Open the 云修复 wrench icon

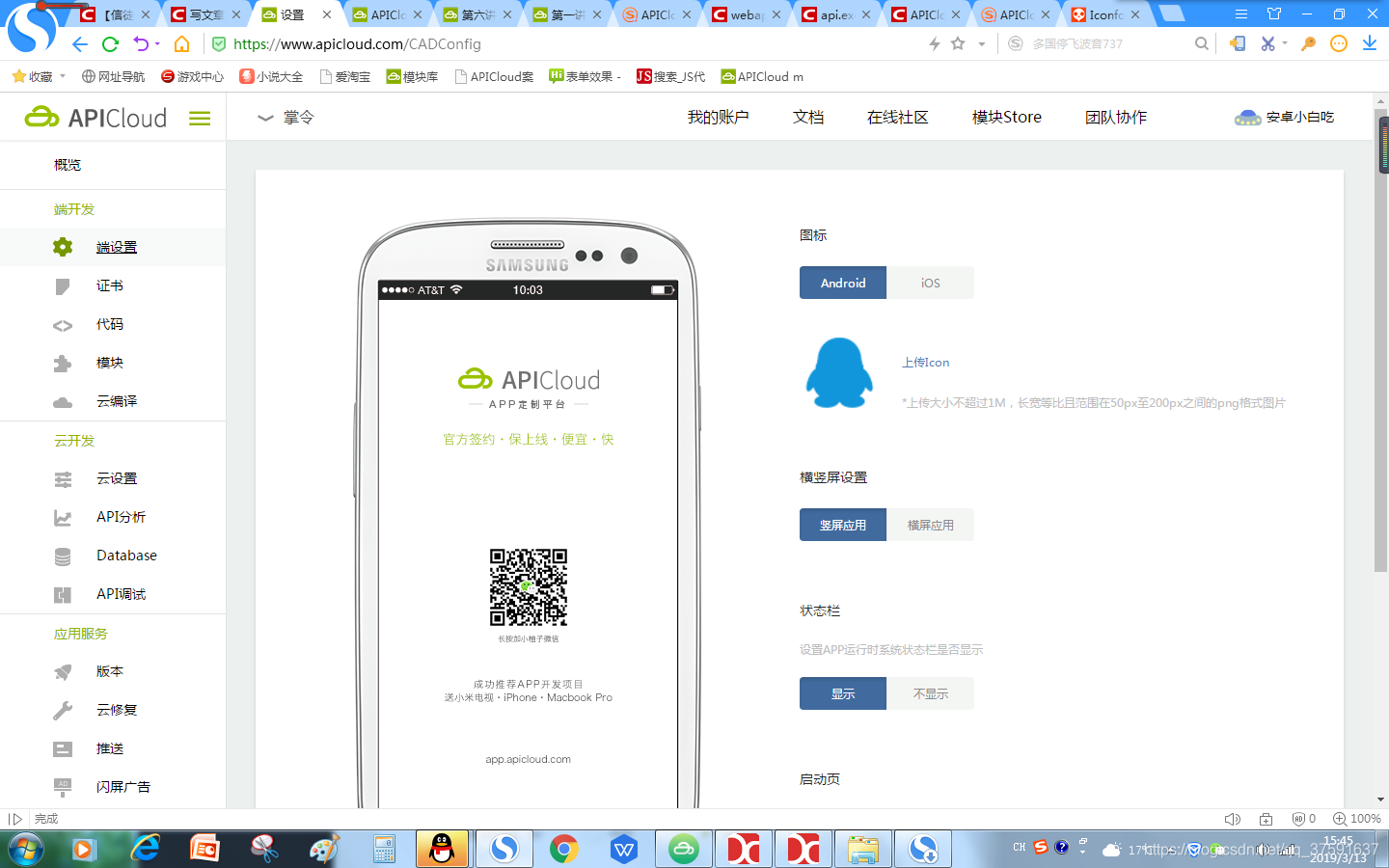[63, 711]
